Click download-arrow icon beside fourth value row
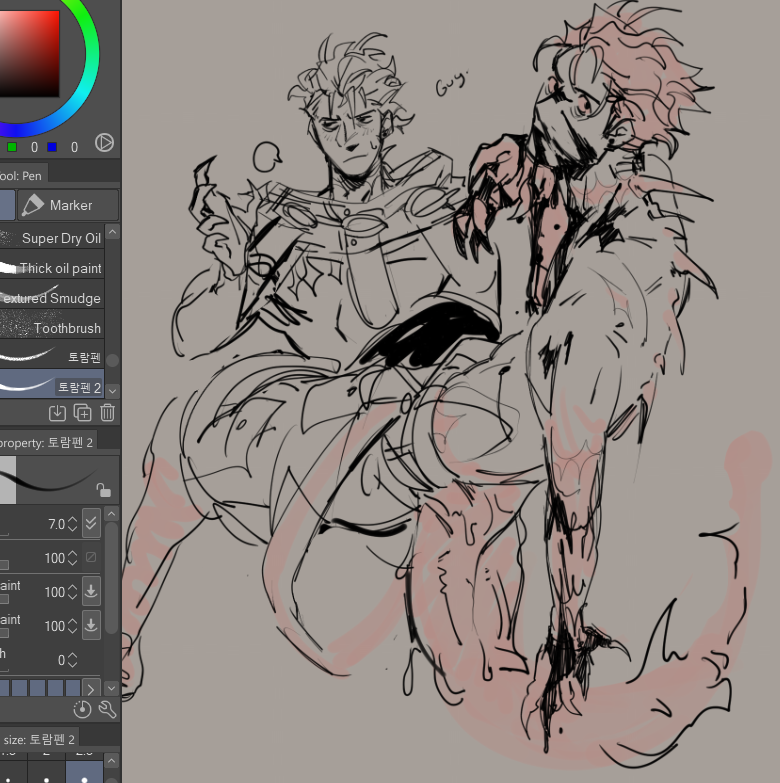780x783 pixels. click(x=91, y=625)
